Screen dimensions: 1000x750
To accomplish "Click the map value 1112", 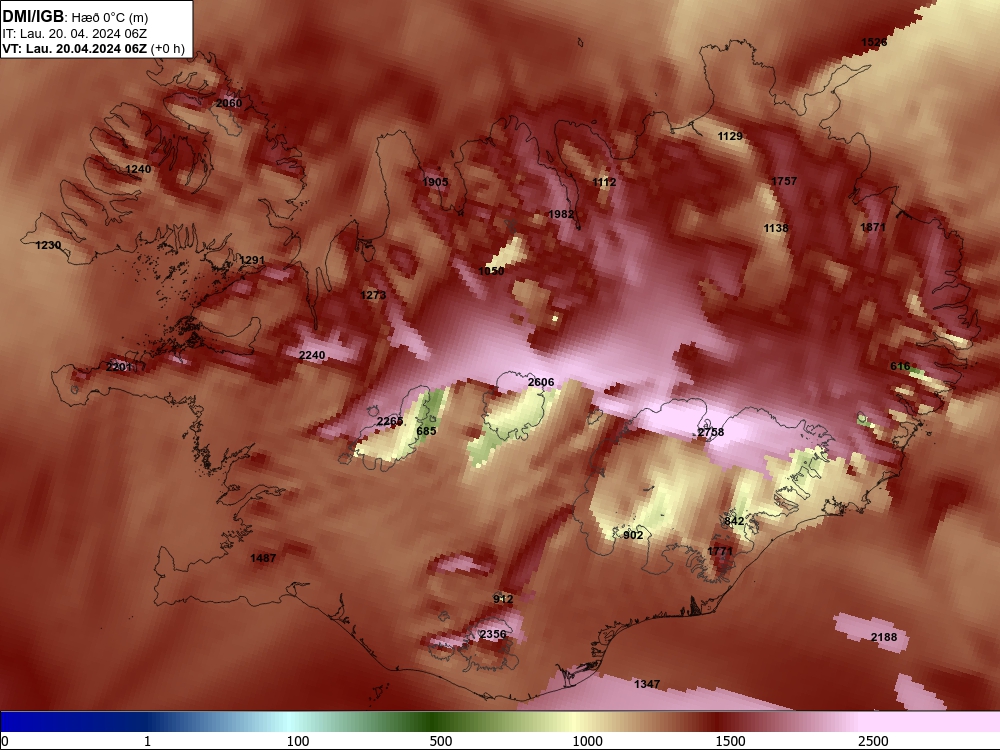I will pos(604,182).
